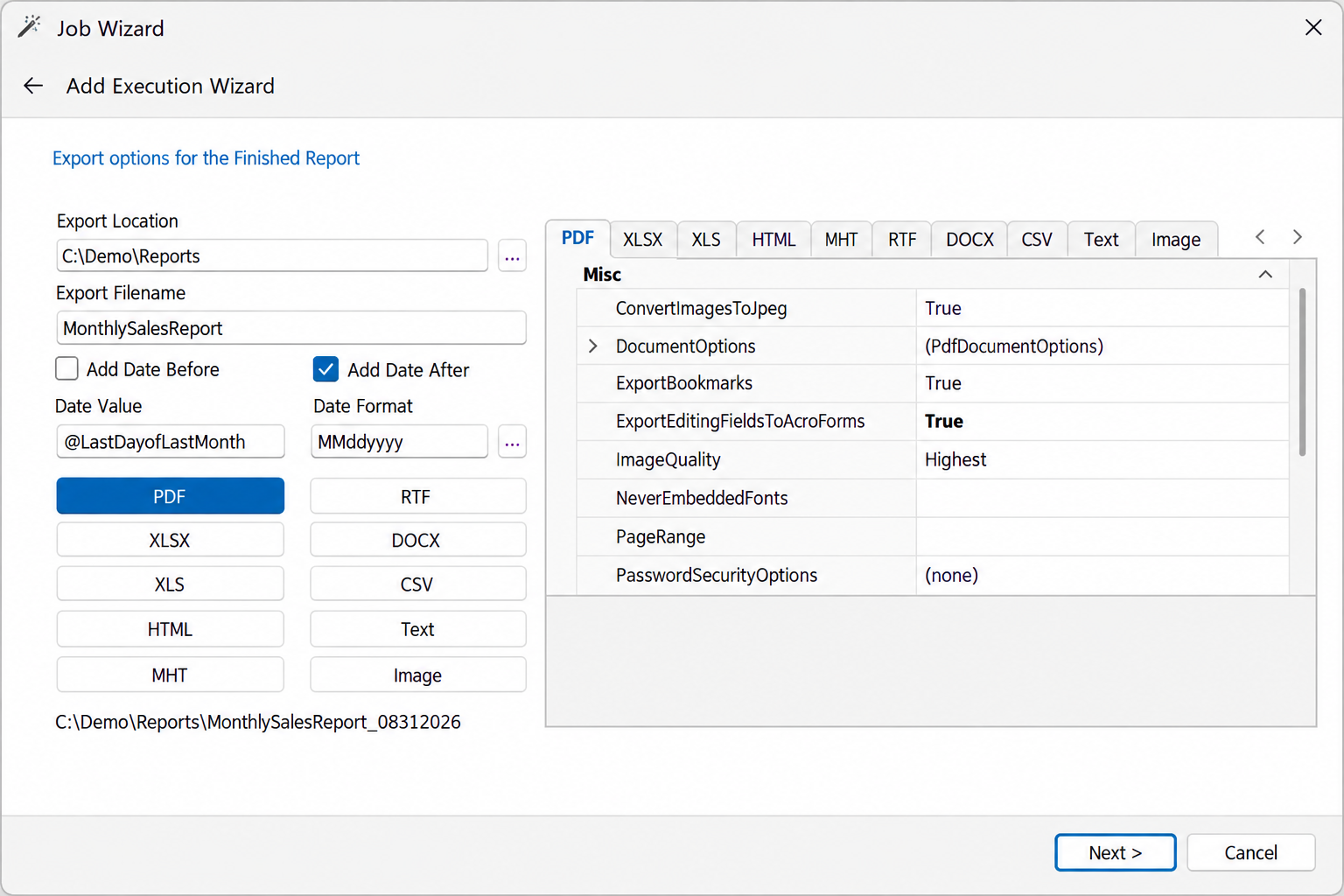
Task: Enable the Add Date Before checkbox
Action: tap(66, 368)
